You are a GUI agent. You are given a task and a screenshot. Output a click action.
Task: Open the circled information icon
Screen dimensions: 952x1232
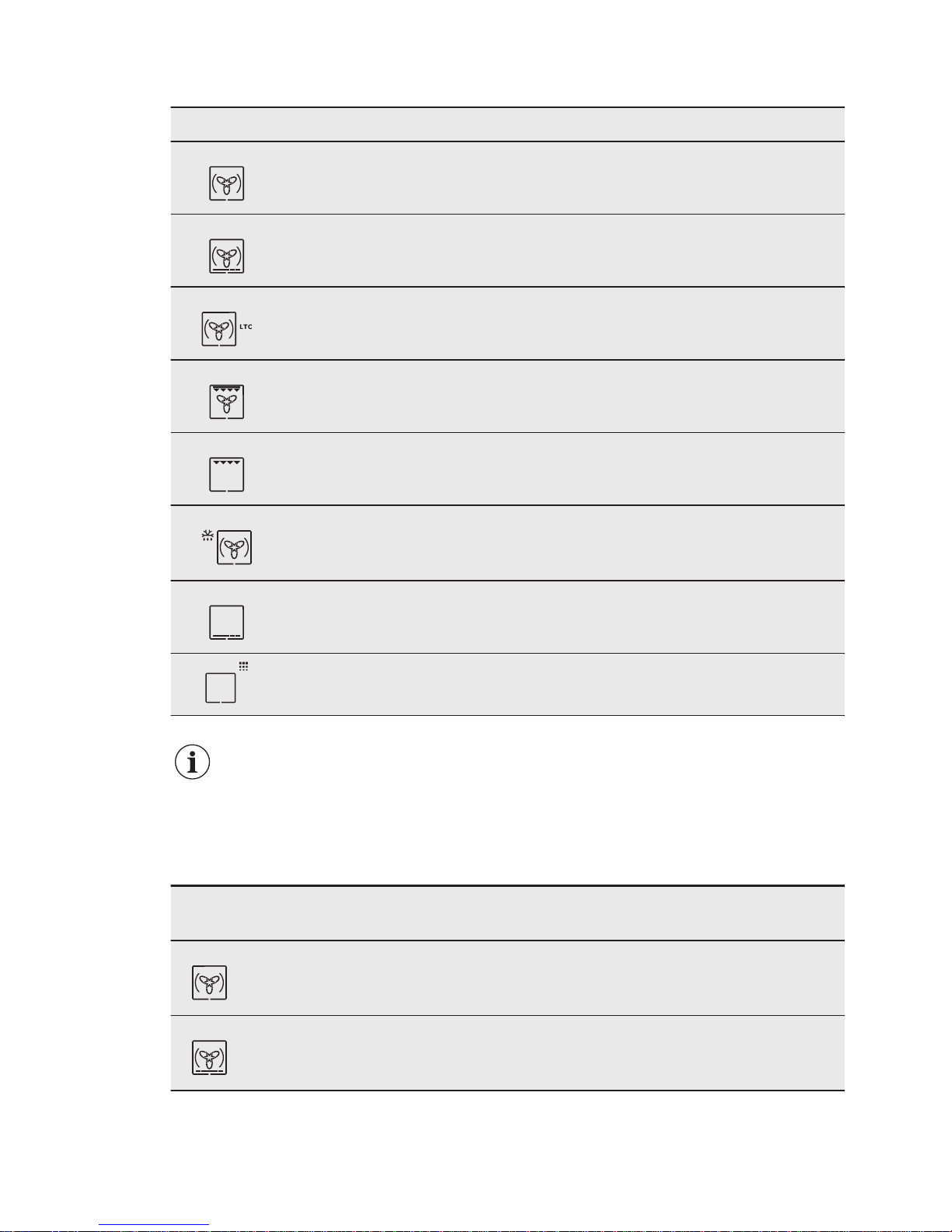tap(193, 763)
